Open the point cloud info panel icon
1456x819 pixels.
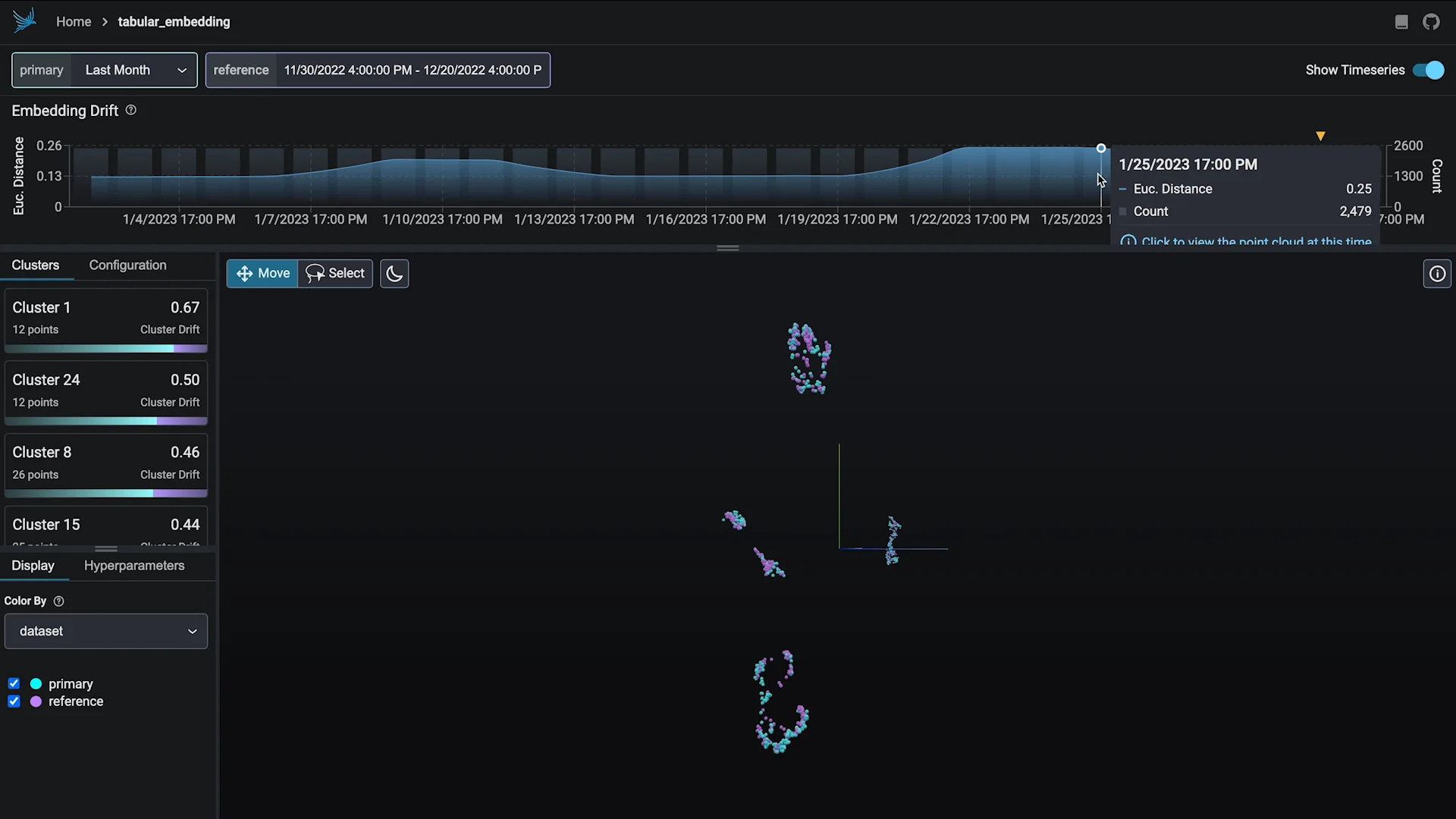coord(1438,273)
